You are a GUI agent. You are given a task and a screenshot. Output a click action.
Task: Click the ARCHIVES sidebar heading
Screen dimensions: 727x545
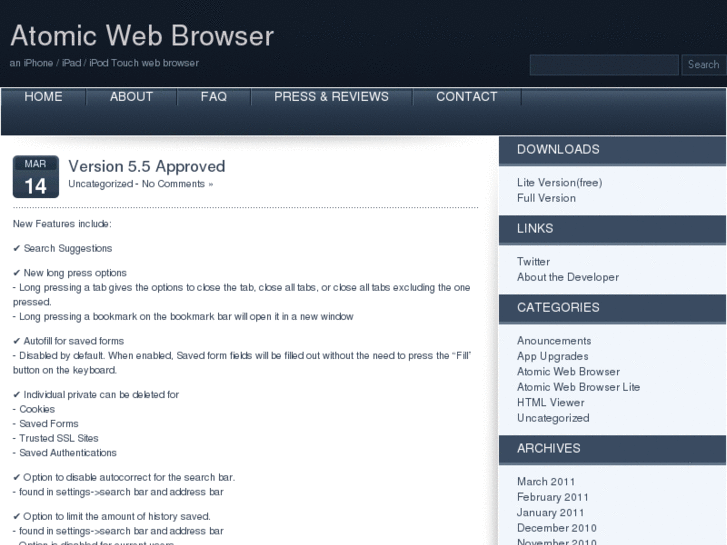coord(548,449)
